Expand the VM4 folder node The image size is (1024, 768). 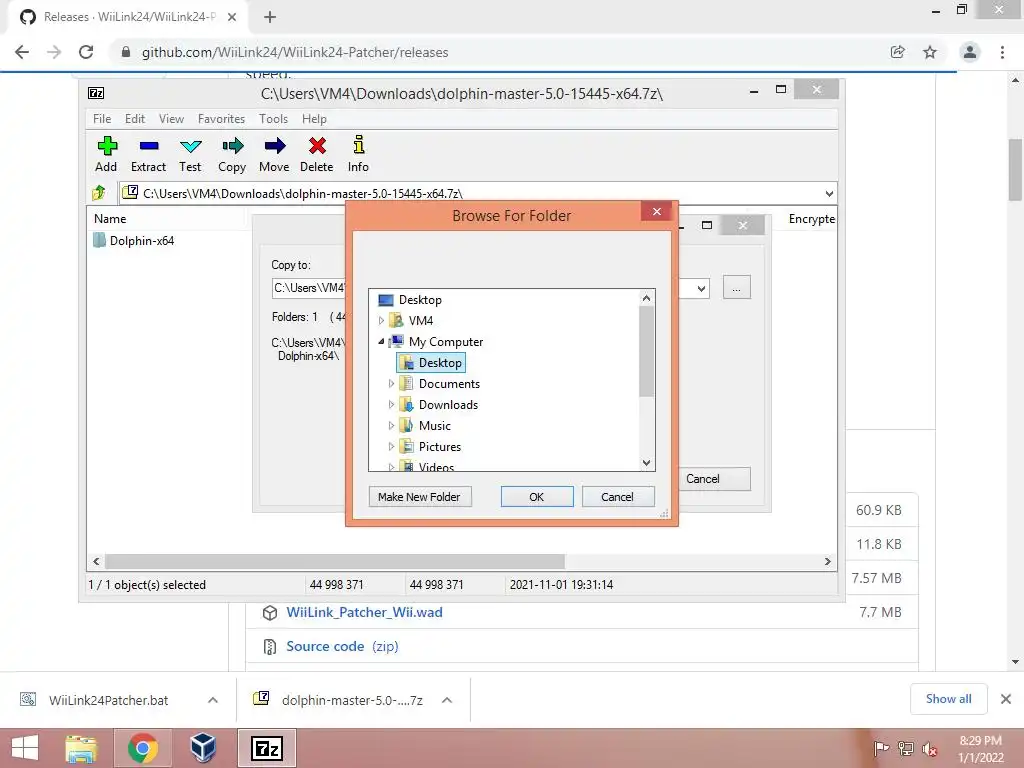(381, 321)
